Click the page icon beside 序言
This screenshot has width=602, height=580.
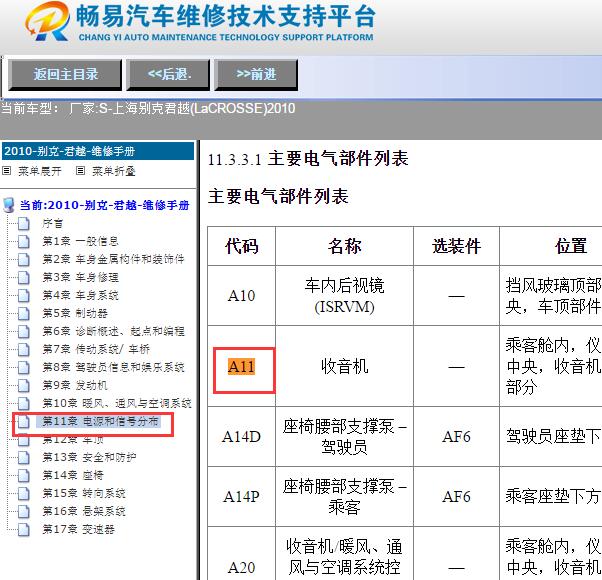click(24, 223)
